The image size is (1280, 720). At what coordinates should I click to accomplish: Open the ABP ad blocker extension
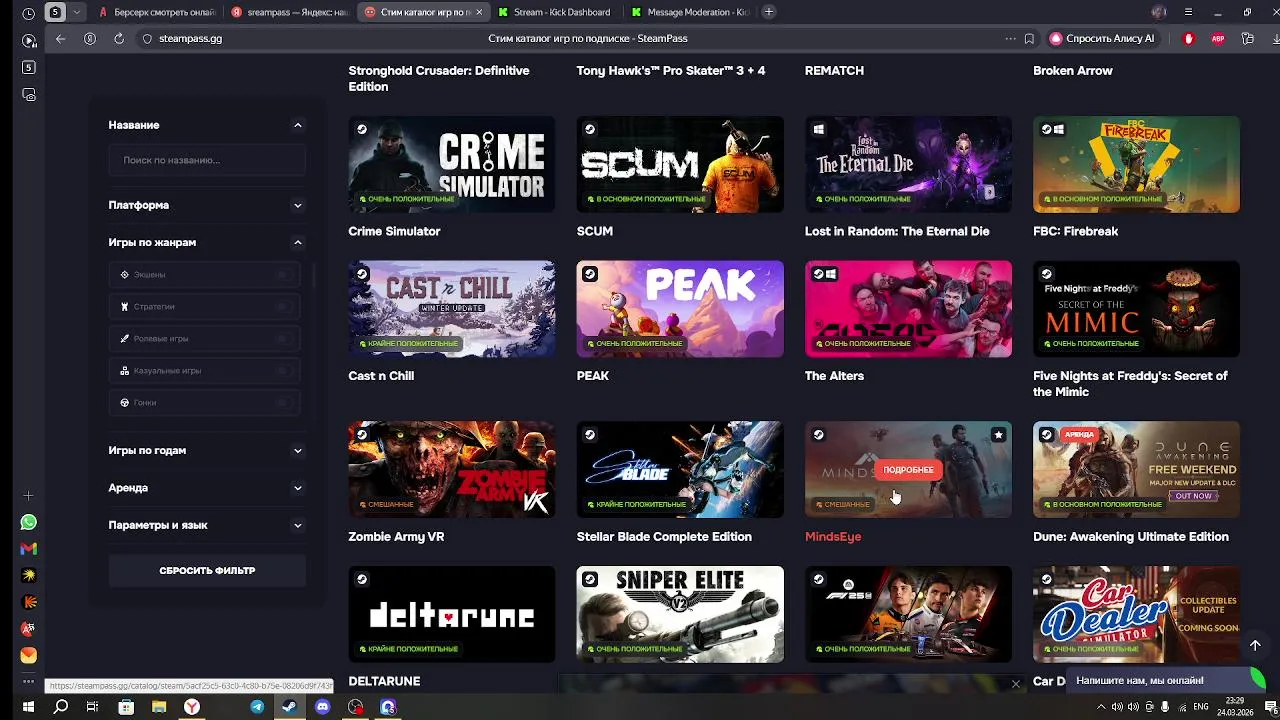(1218, 38)
